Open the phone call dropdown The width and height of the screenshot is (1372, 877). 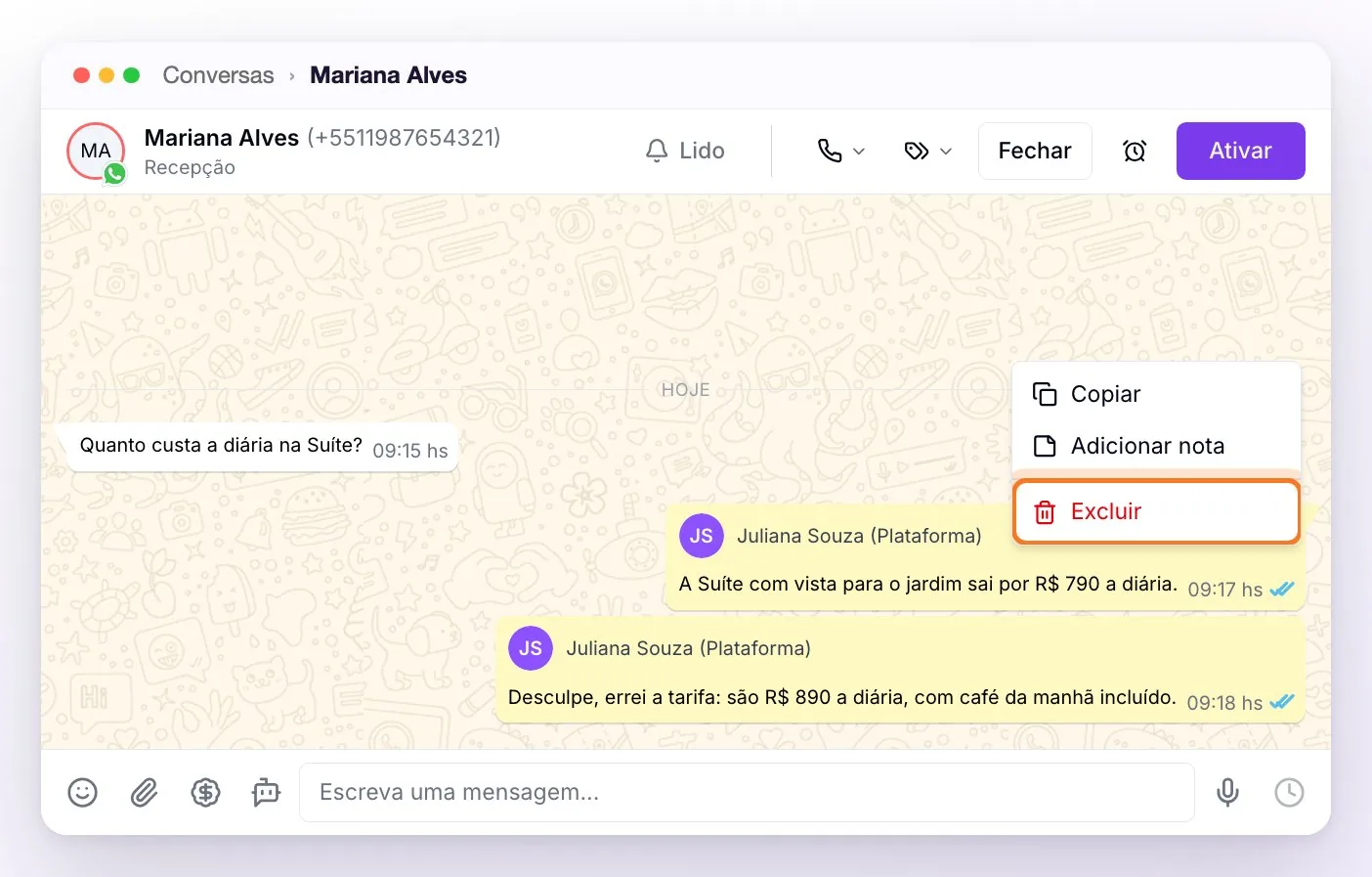pyautogui.click(x=841, y=151)
